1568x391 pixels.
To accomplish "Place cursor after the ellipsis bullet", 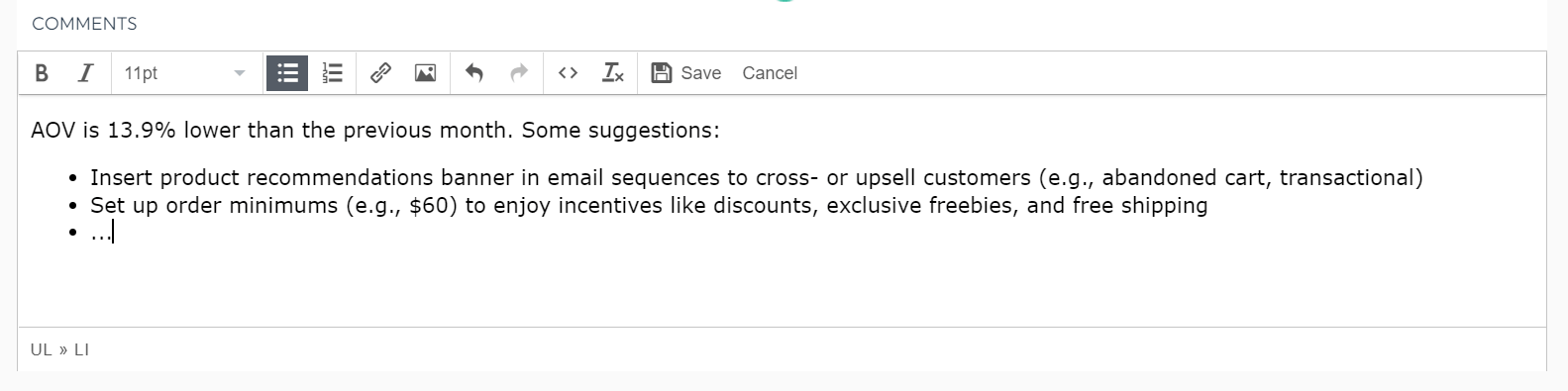I will (x=113, y=233).
